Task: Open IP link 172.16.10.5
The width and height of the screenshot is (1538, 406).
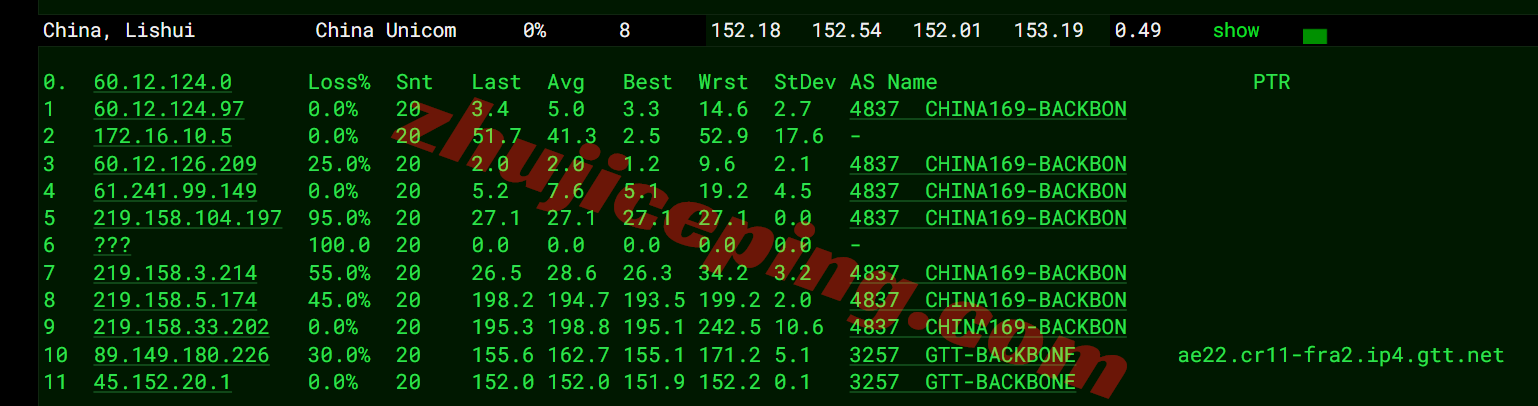Action: point(163,136)
